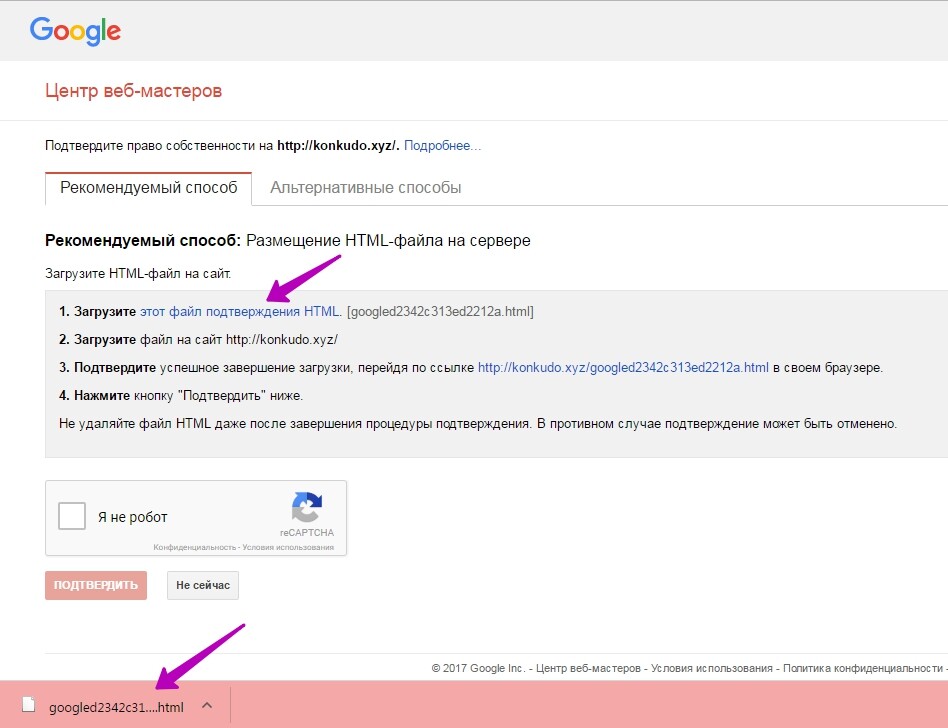Click "Загрузите HTML-файл на сайт." text
948x728 pixels.
click(x=138, y=274)
